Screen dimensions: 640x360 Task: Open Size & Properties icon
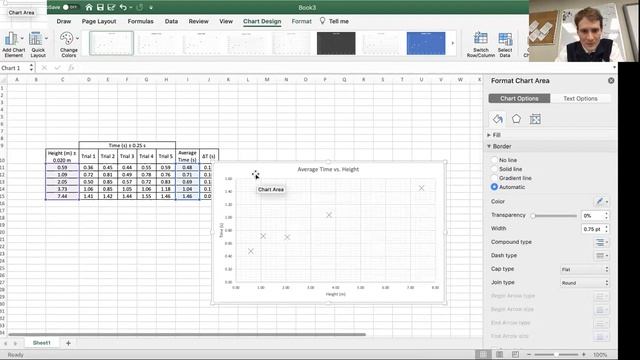coord(535,119)
